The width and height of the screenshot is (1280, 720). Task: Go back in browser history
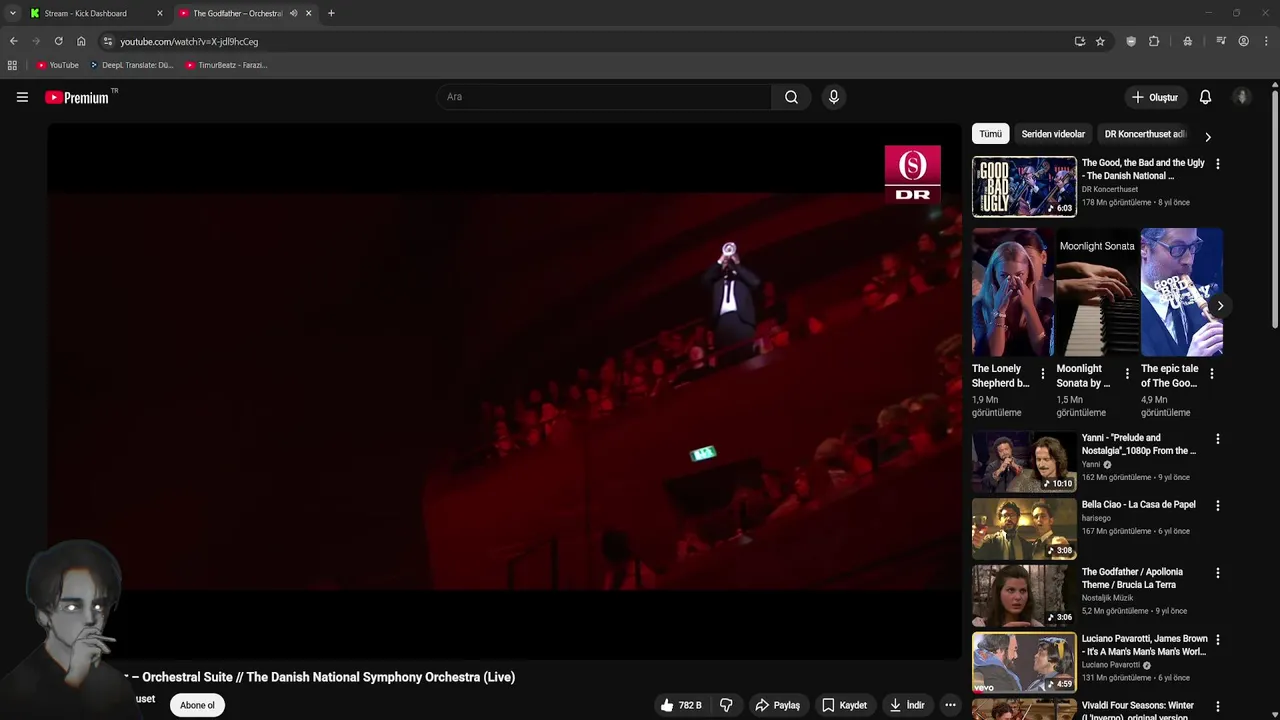[x=13, y=41]
